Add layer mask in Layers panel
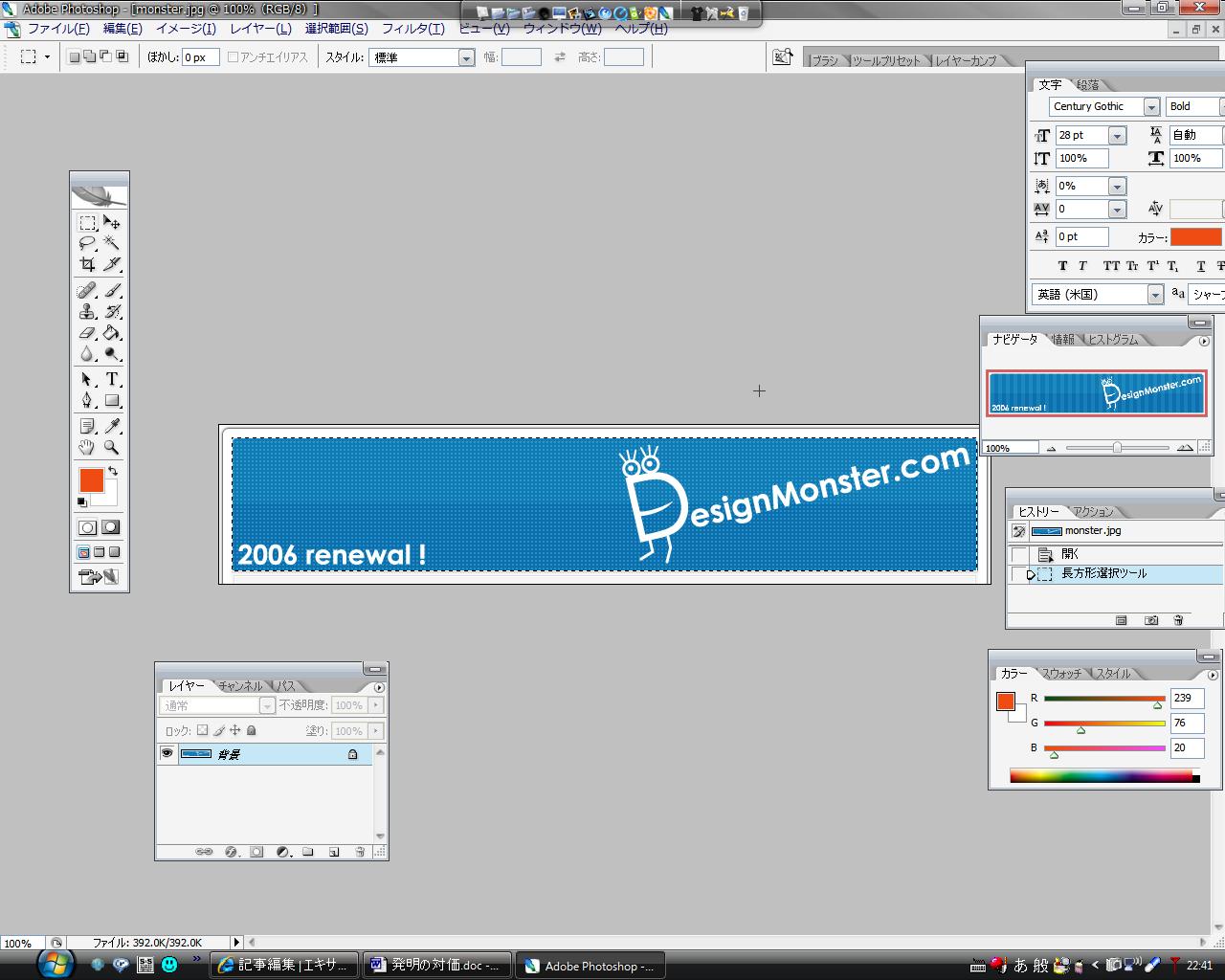This screenshot has width=1225, height=980. tap(256, 852)
